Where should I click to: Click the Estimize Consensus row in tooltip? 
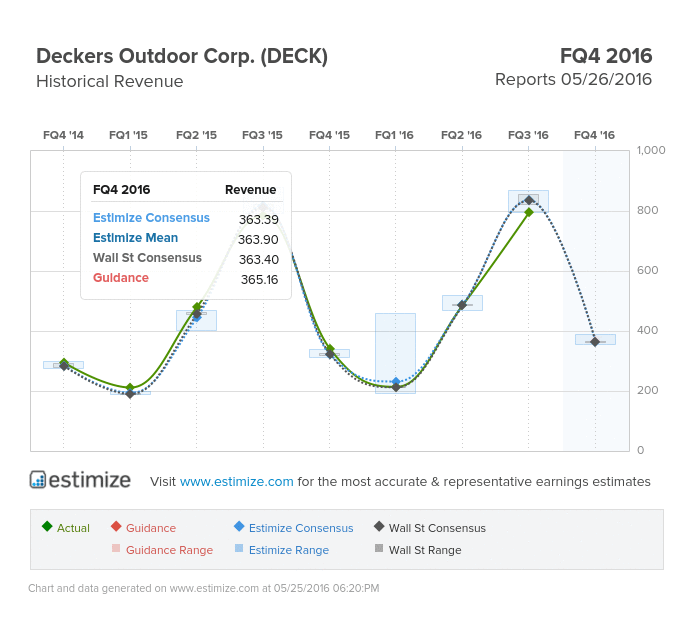pyautogui.click(x=186, y=218)
